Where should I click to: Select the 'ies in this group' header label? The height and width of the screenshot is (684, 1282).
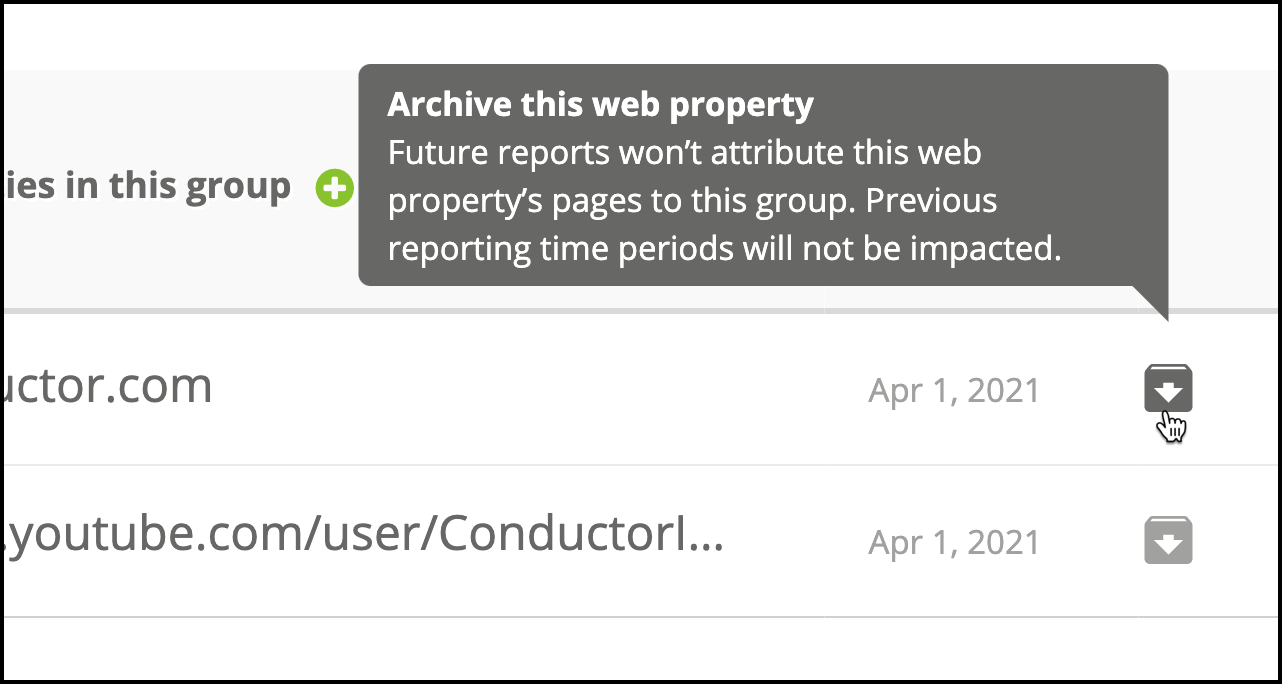tap(148, 186)
